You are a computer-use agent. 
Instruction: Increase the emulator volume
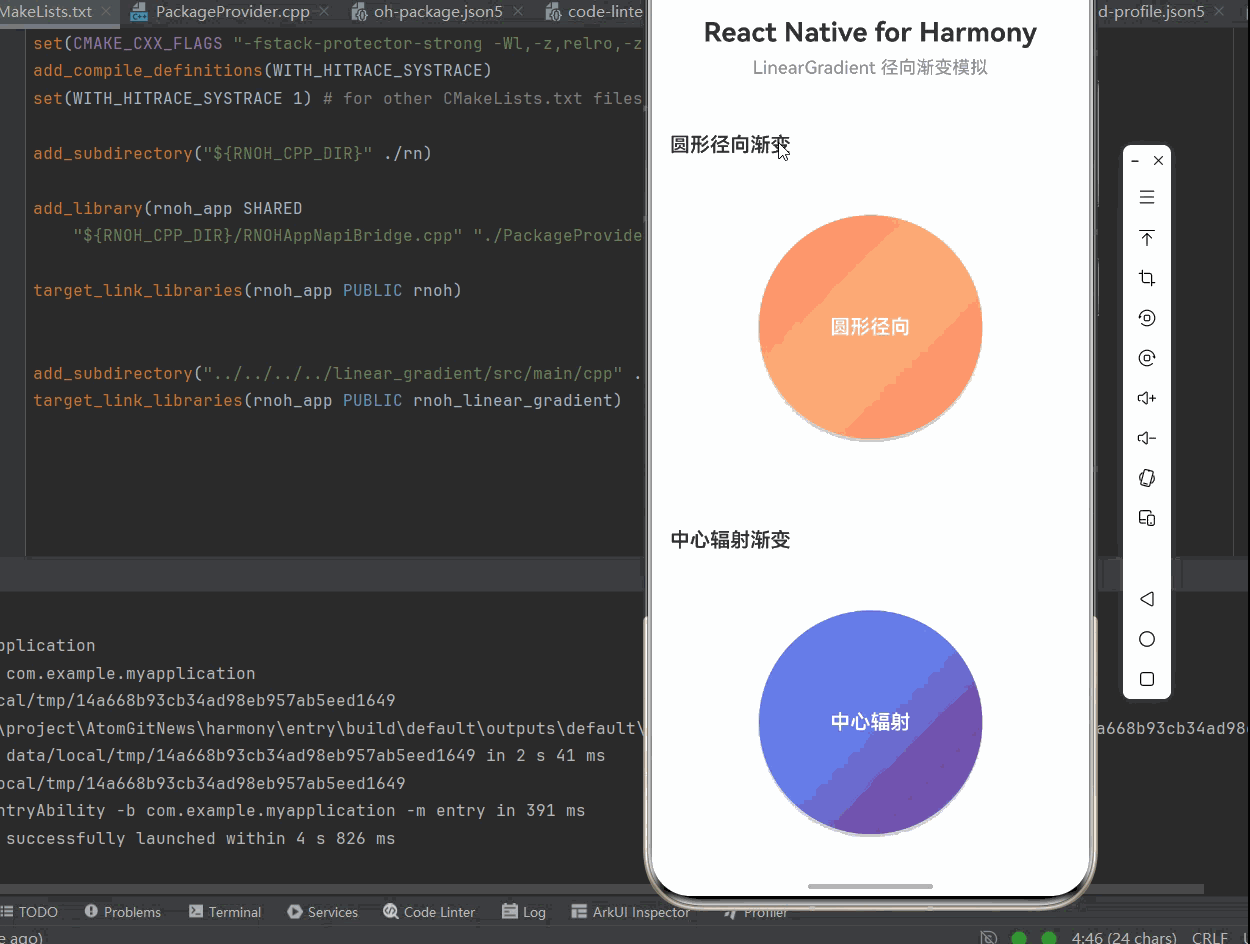pos(1147,398)
